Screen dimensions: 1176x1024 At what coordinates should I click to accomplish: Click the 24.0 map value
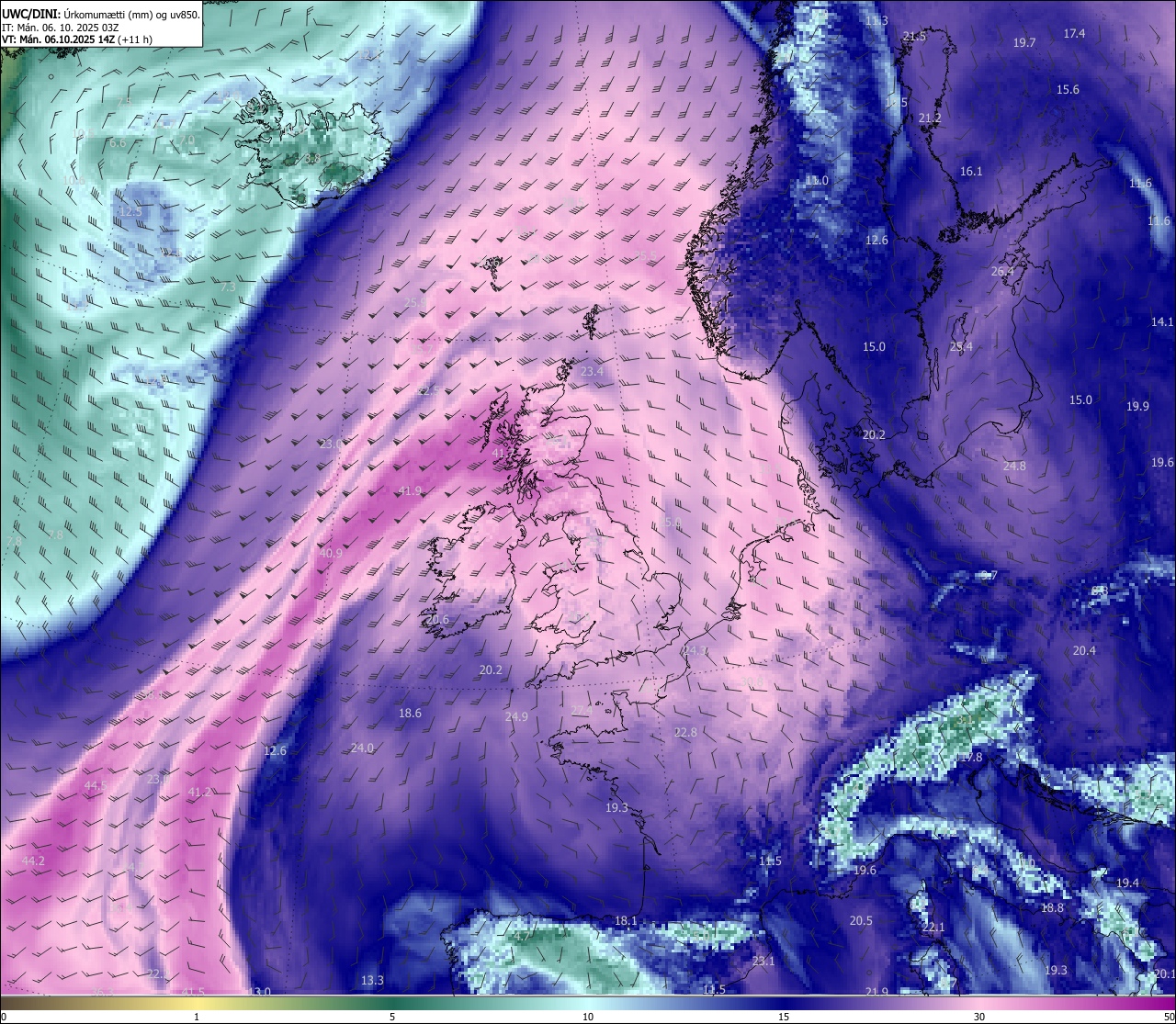(362, 748)
